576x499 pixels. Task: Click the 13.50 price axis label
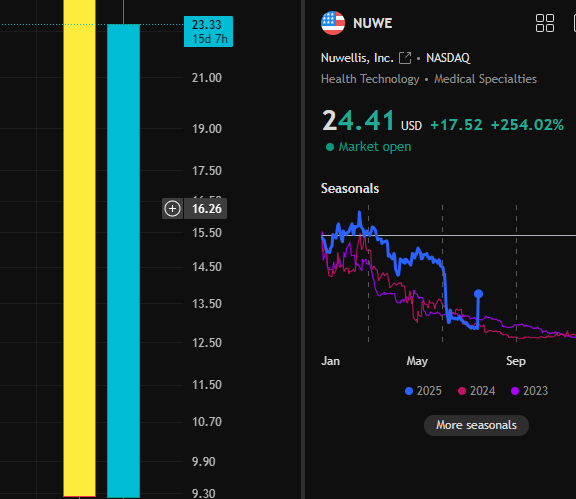[x=207, y=304]
